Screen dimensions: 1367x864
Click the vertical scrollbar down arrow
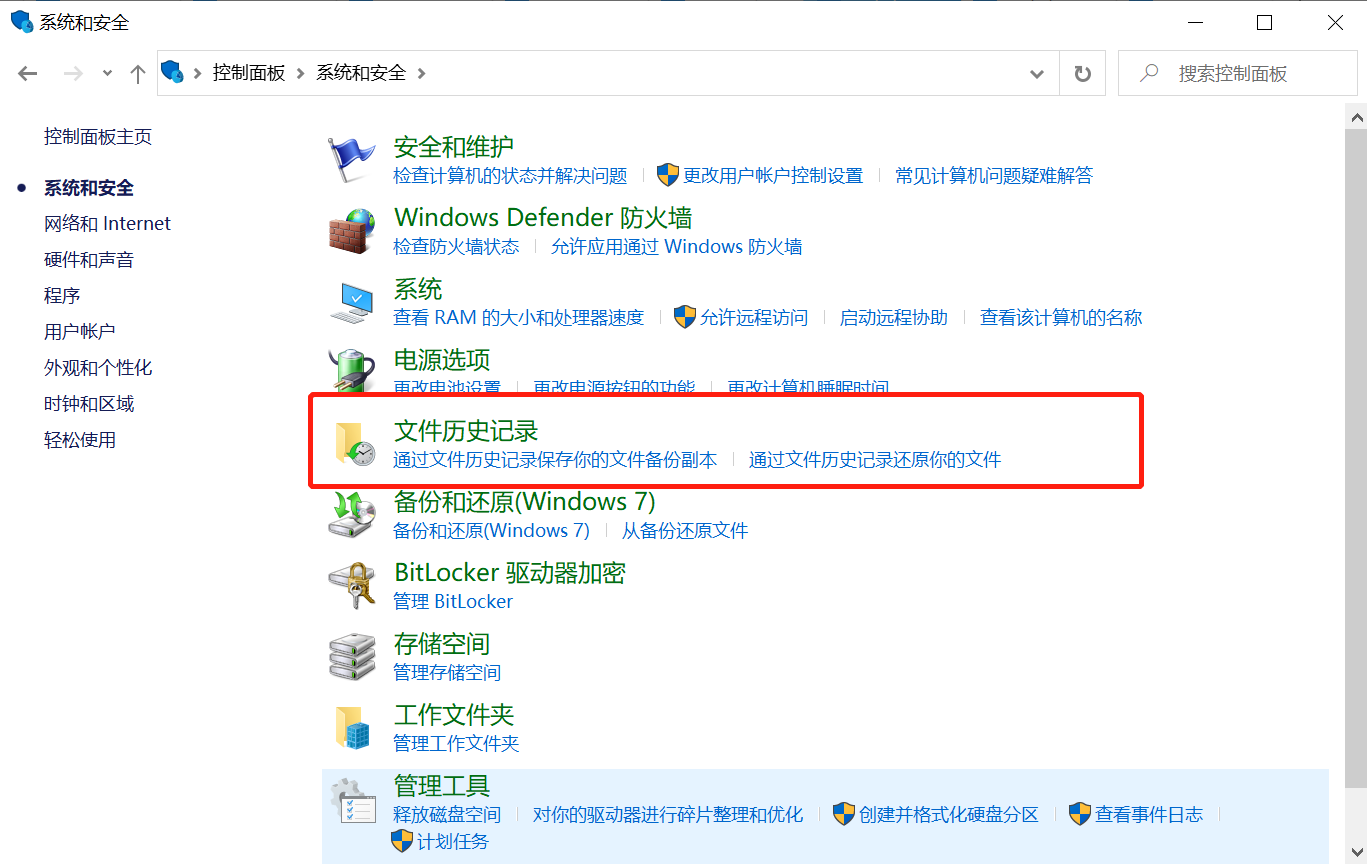[x=1357, y=853]
